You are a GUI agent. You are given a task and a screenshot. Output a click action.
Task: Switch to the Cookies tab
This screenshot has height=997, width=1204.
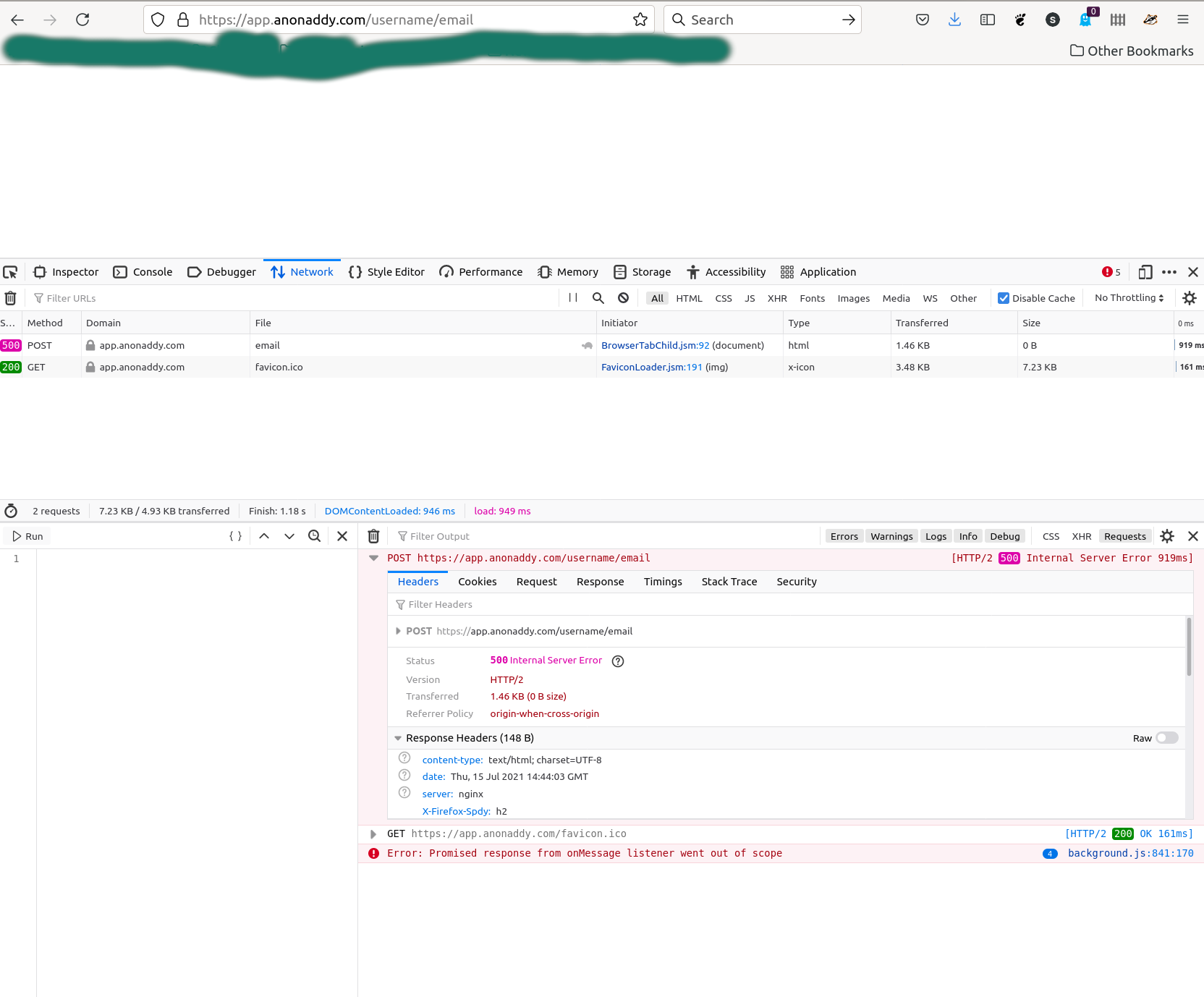coord(477,581)
